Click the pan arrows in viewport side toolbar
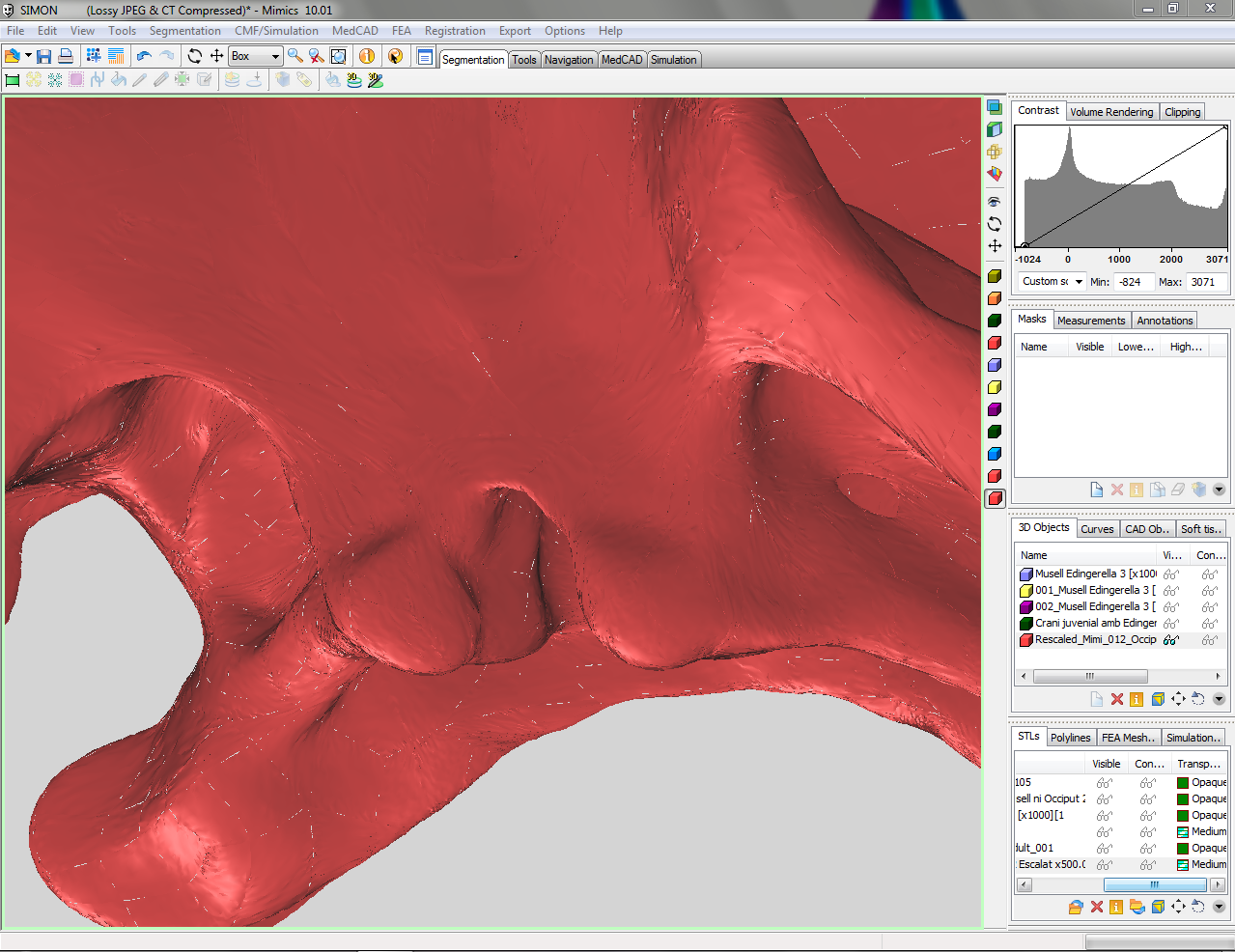 [x=995, y=246]
